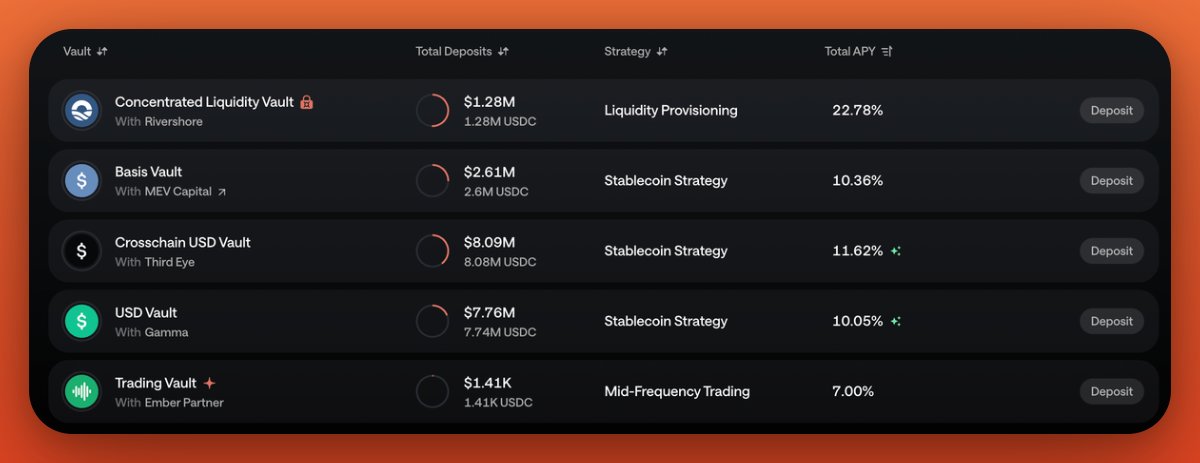Viewport: 1200px width, 463px height.
Task: Open the Basis Vault name
Action: [148, 172]
